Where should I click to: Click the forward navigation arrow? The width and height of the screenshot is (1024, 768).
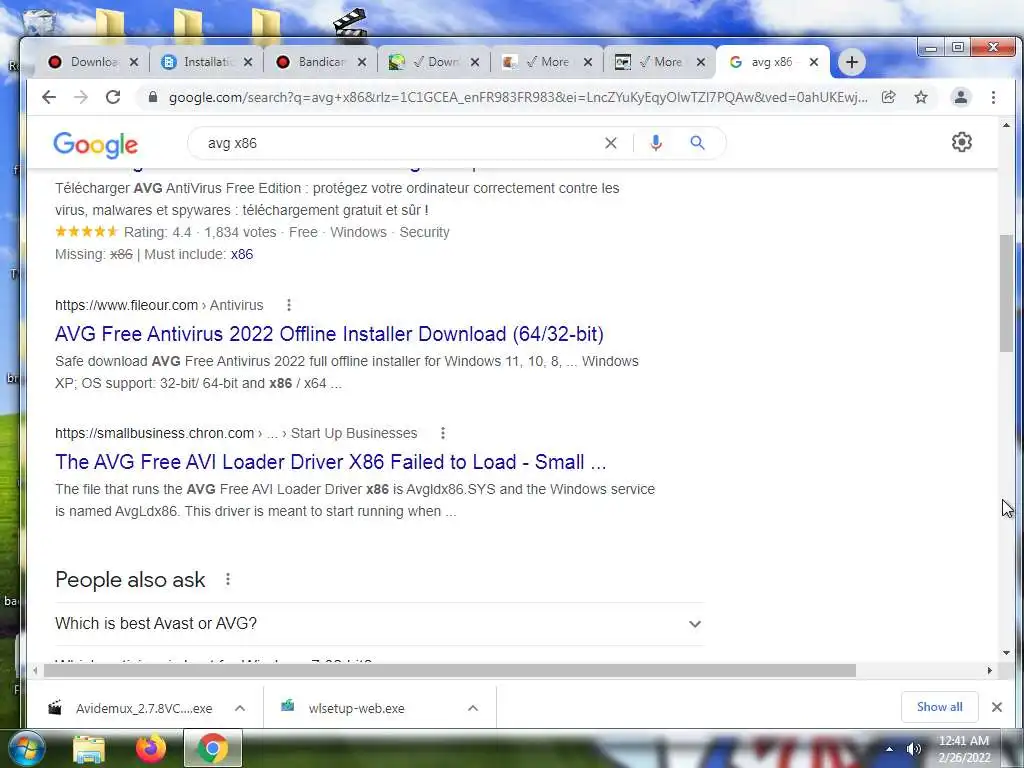80,97
